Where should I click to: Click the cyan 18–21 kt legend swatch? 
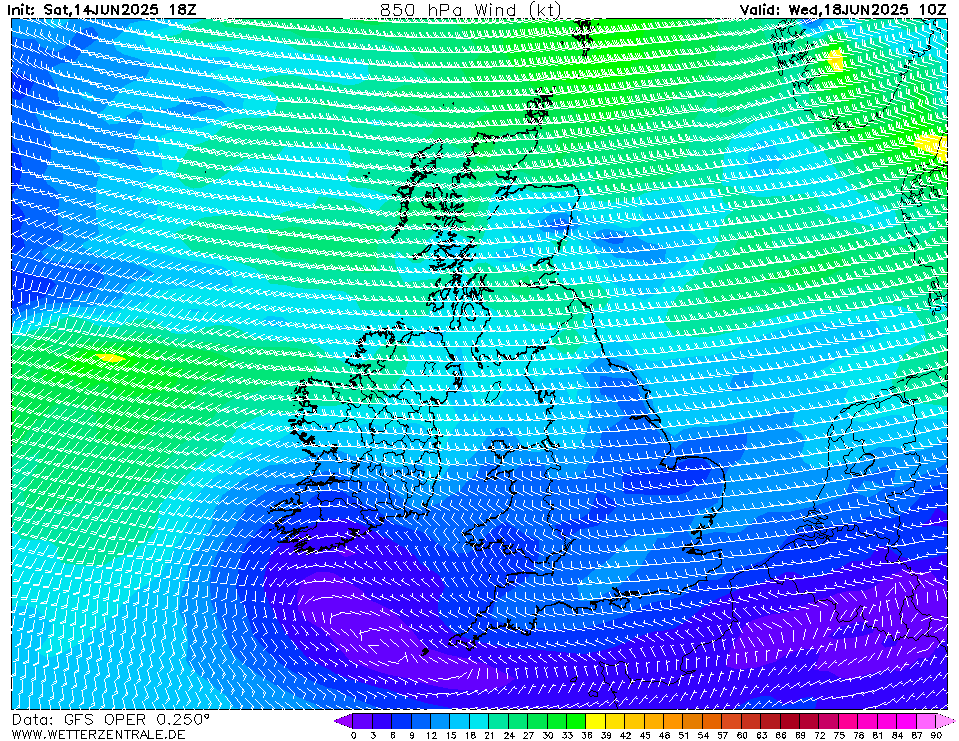pyautogui.click(x=480, y=721)
